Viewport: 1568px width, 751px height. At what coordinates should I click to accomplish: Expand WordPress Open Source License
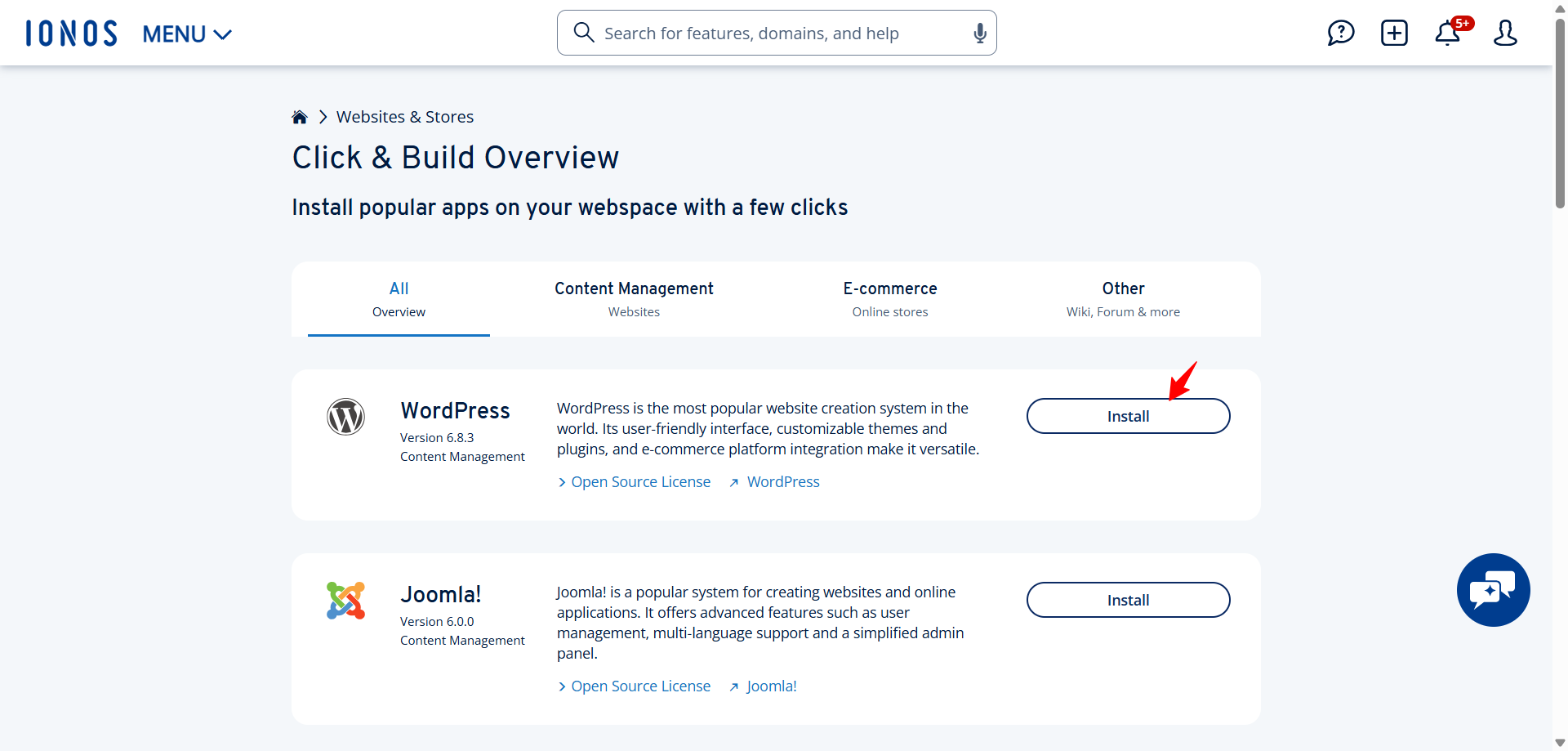(635, 482)
